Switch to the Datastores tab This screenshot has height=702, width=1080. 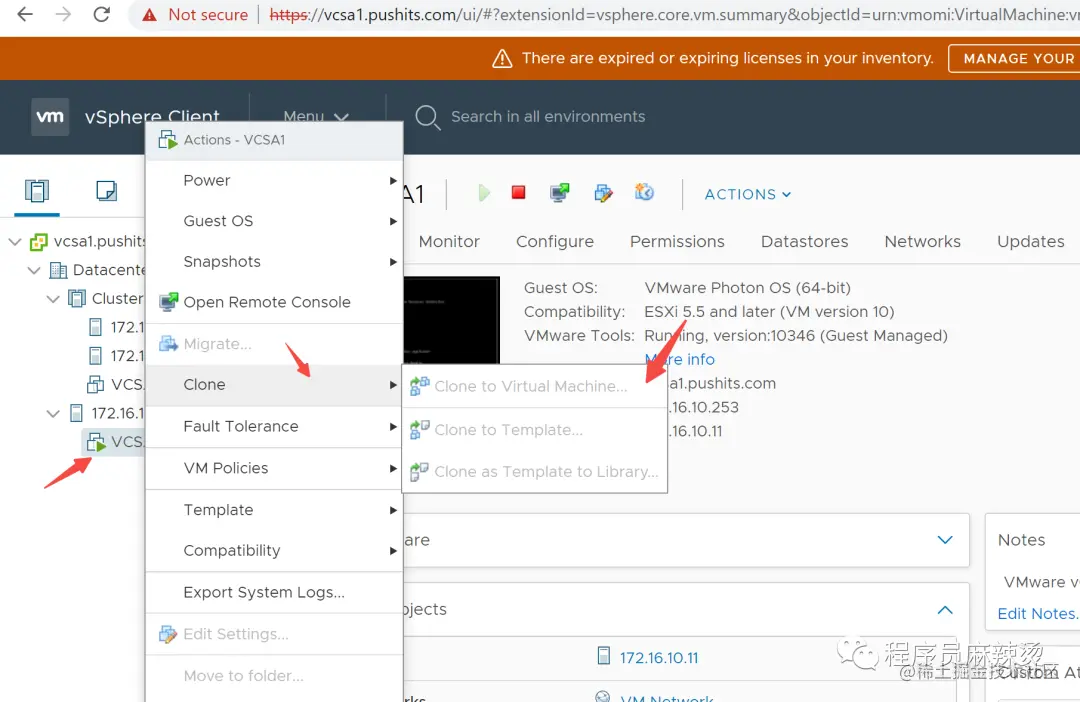pyautogui.click(x=804, y=241)
